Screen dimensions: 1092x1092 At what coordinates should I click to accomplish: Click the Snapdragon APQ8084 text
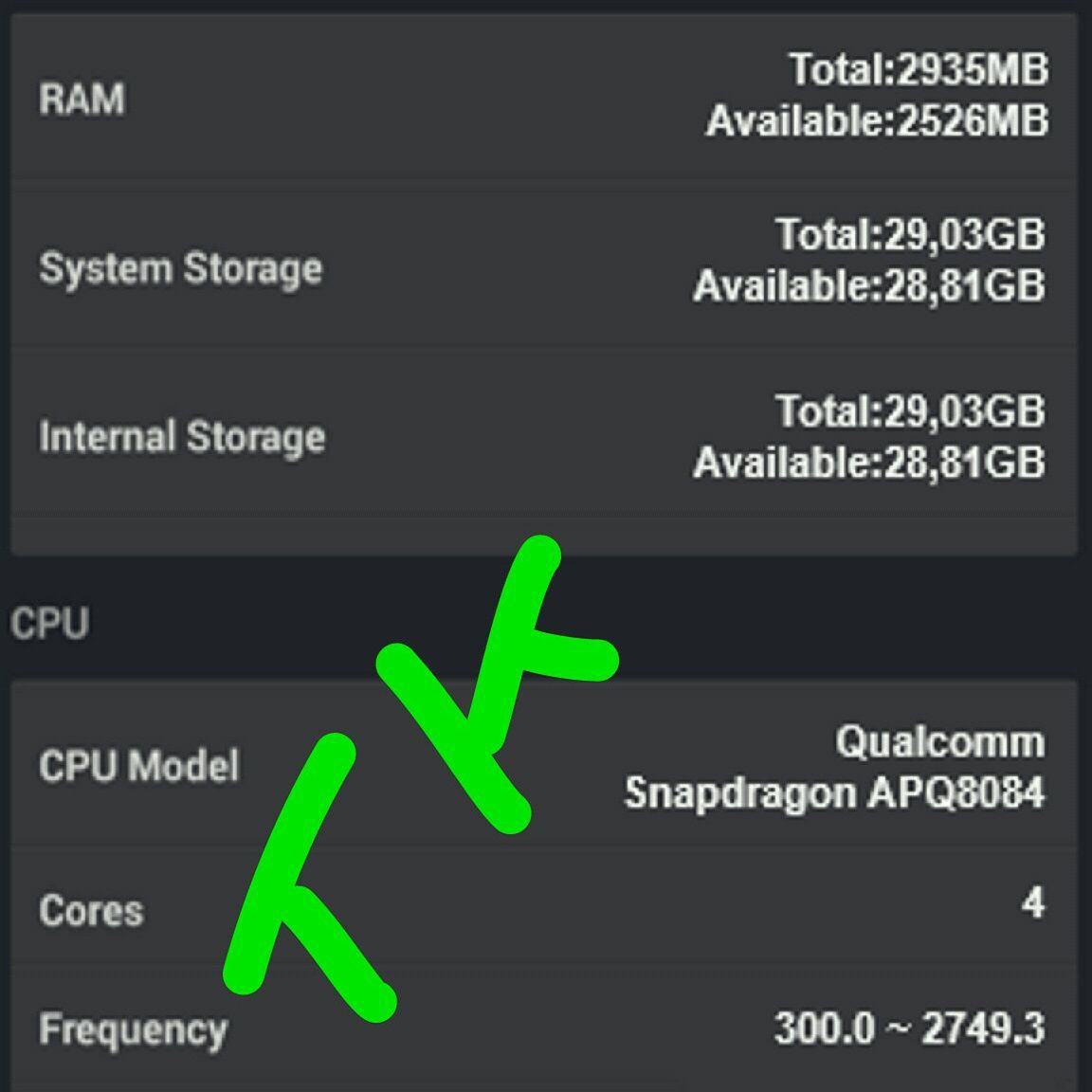[x=834, y=792]
